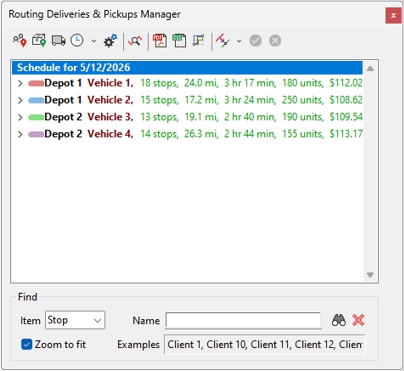
Task: Click the blue Vehicle 2 color swatch
Action: pyautogui.click(x=36, y=100)
